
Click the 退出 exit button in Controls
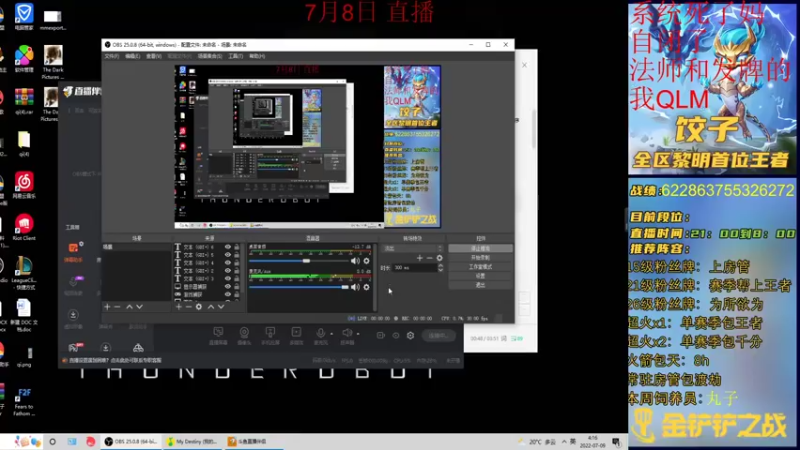point(480,285)
